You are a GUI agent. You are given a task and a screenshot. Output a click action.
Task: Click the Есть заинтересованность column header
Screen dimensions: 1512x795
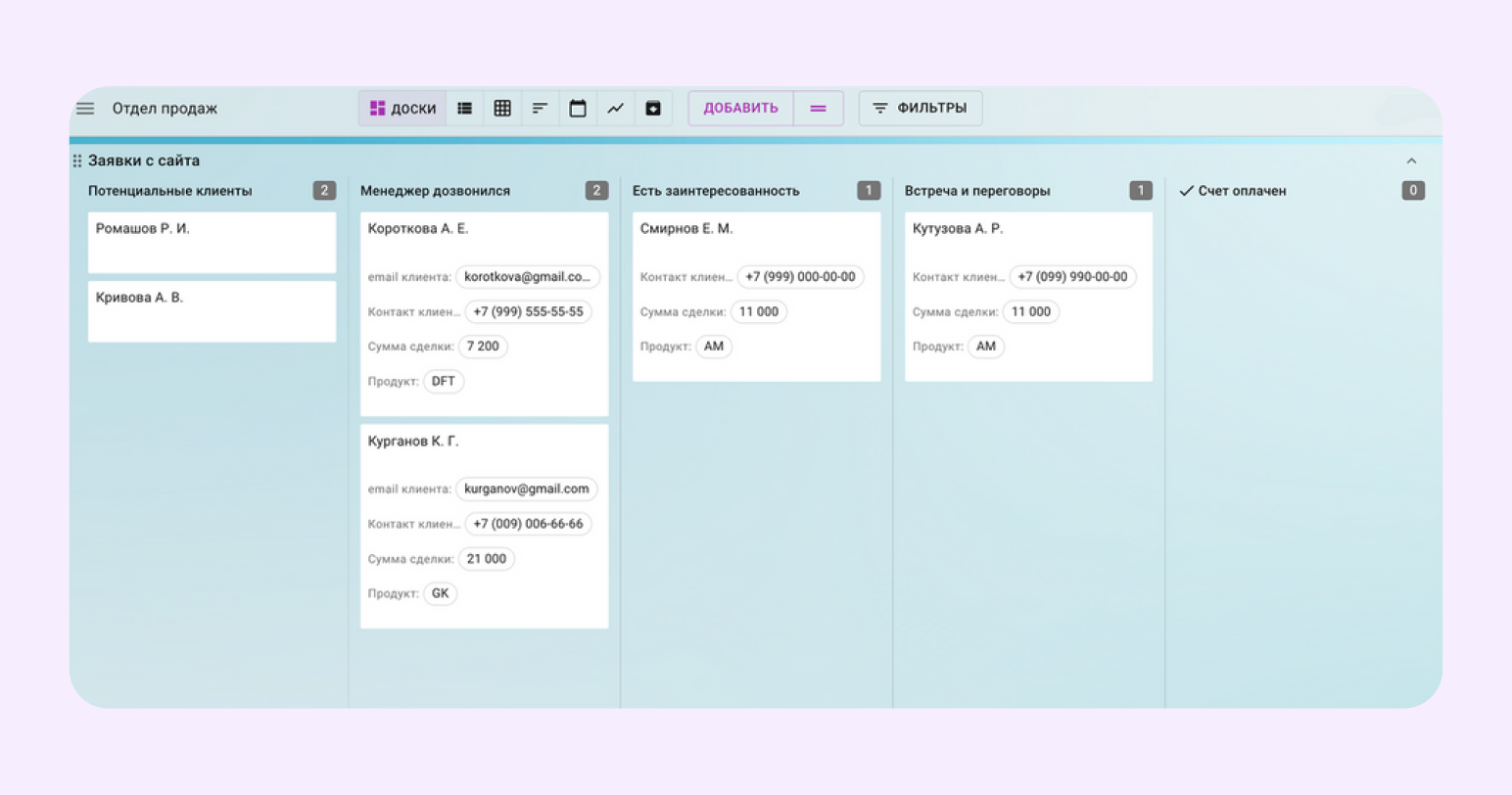tap(716, 191)
